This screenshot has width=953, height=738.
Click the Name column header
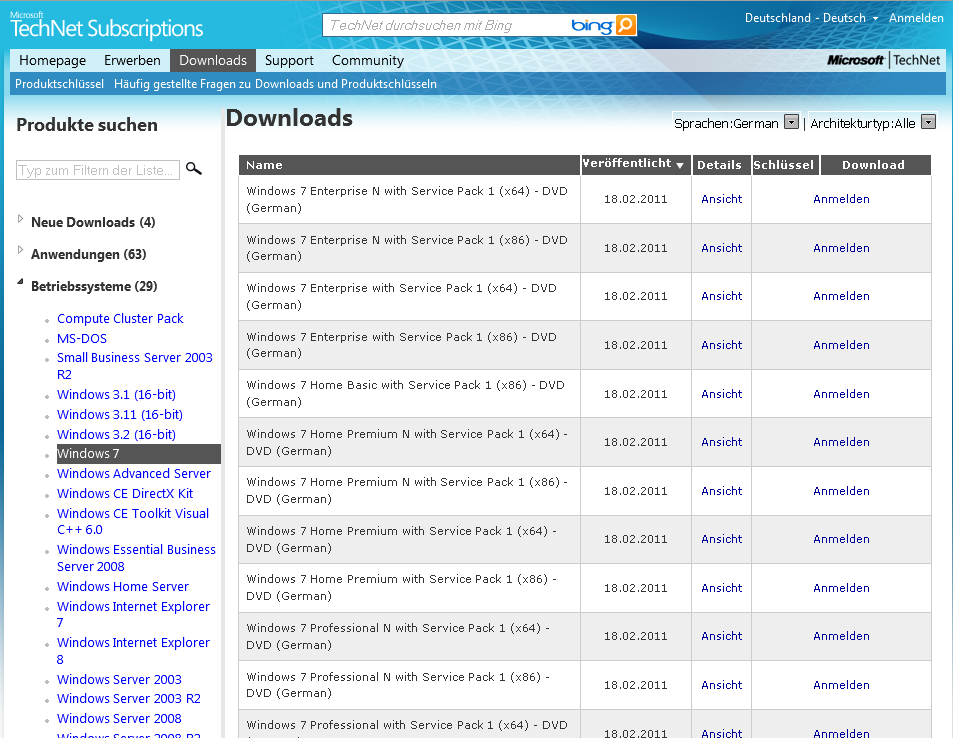tap(409, 165)
